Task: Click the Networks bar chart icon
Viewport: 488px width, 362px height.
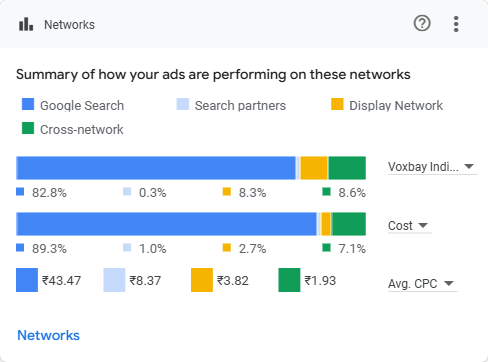Action: (x=26, y=24)
